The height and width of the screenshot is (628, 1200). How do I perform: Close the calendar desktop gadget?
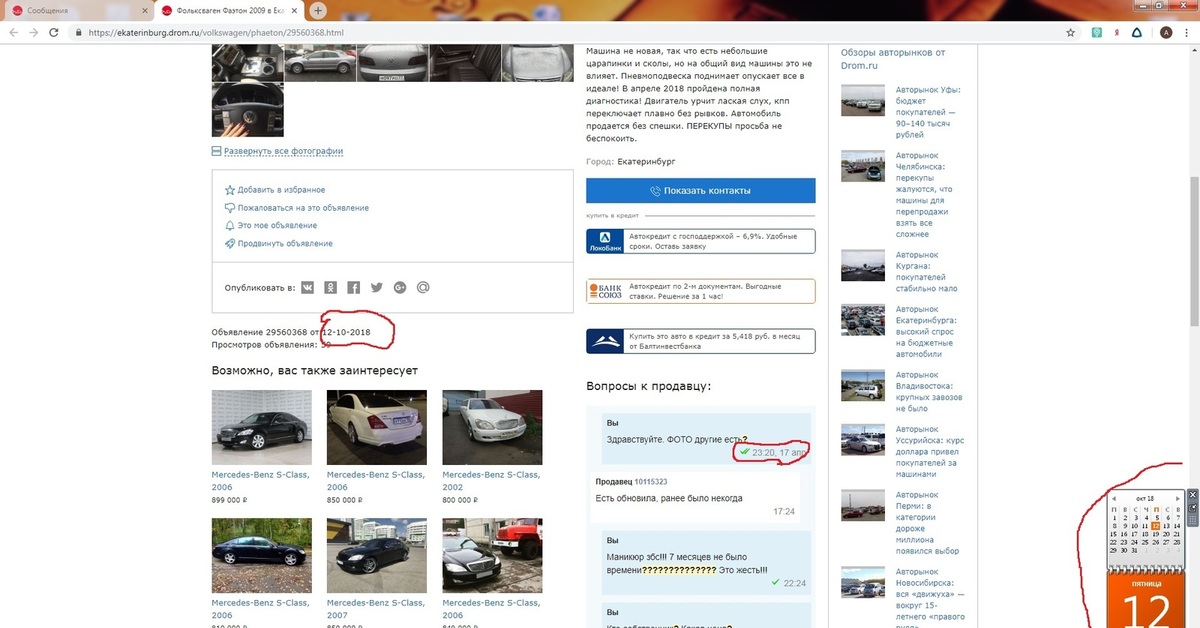click(x=1192, y=494)
